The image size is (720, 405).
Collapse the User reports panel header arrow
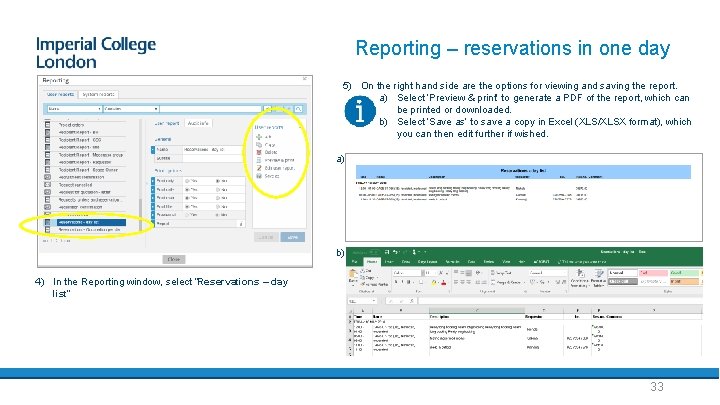(300, 127)
